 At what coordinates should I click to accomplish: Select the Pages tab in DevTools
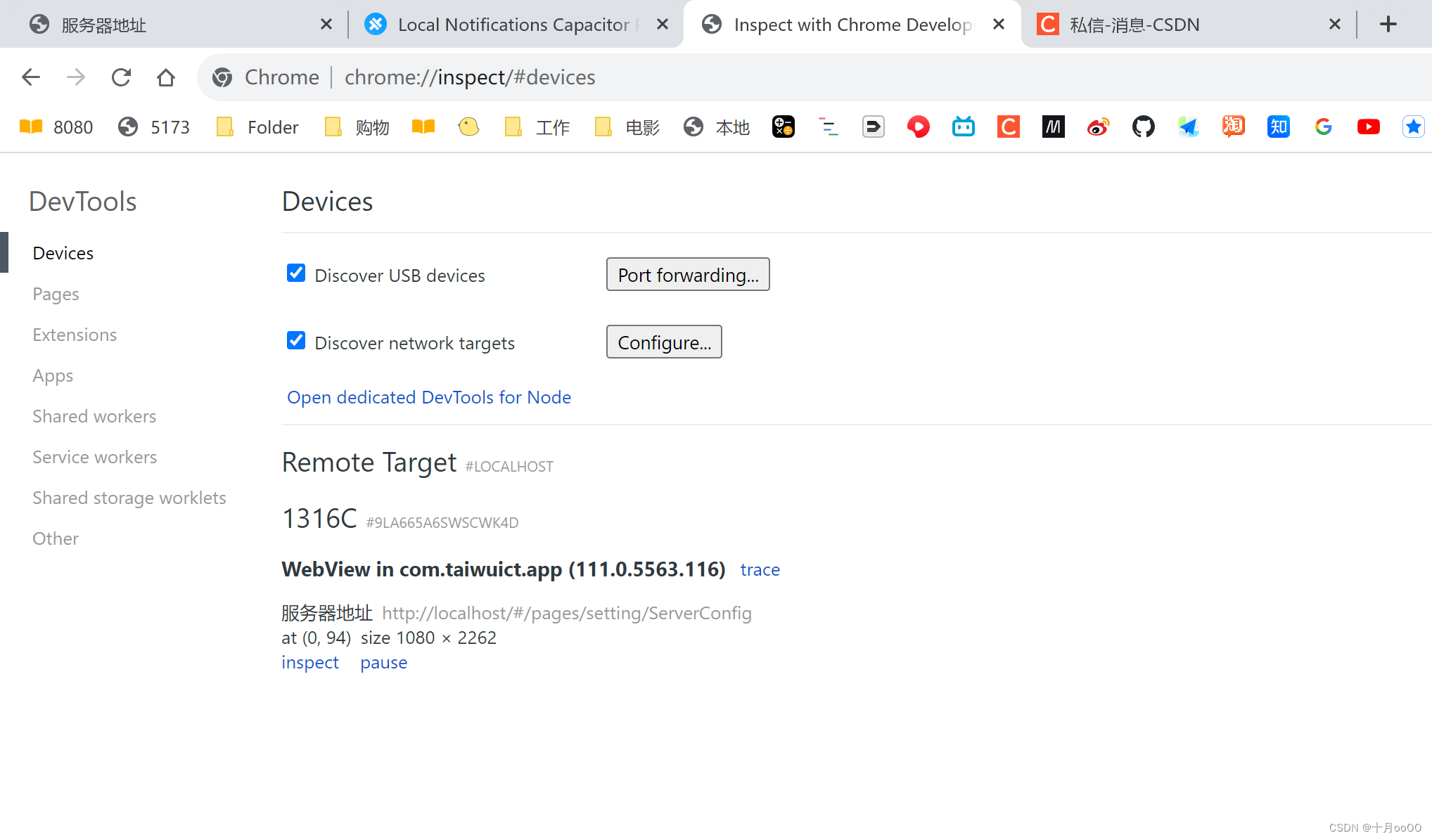tap(56, 294)
